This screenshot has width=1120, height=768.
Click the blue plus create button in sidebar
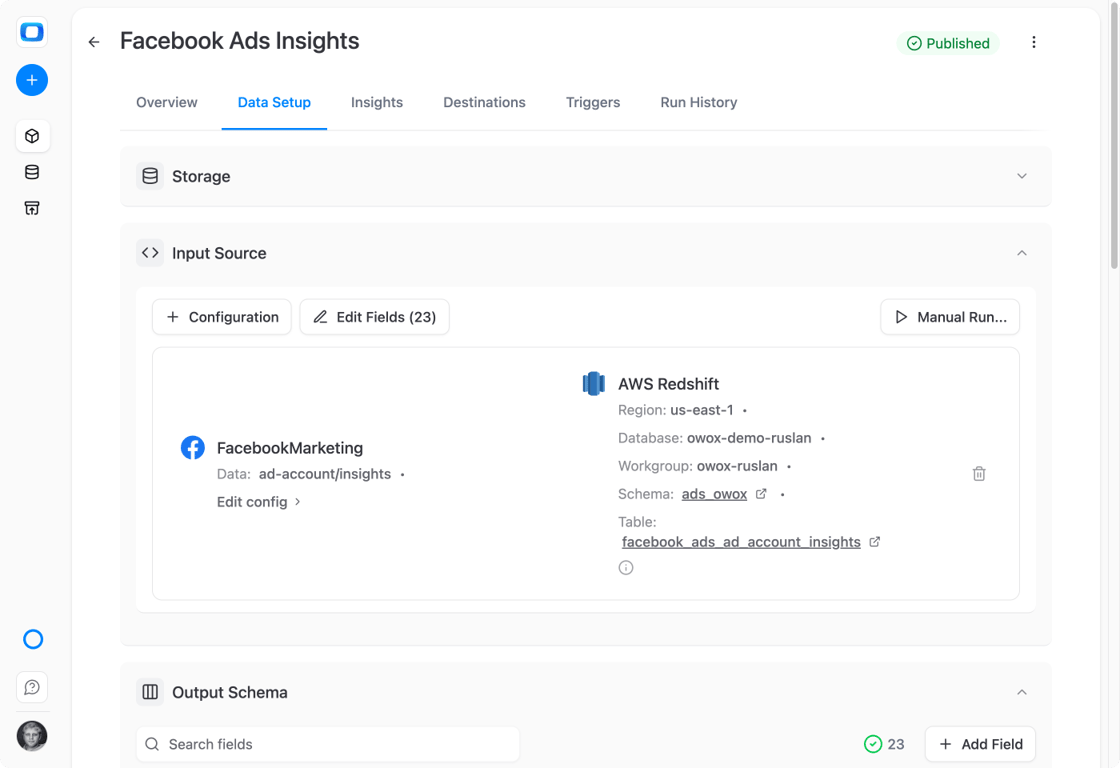(x=32, y=80)
